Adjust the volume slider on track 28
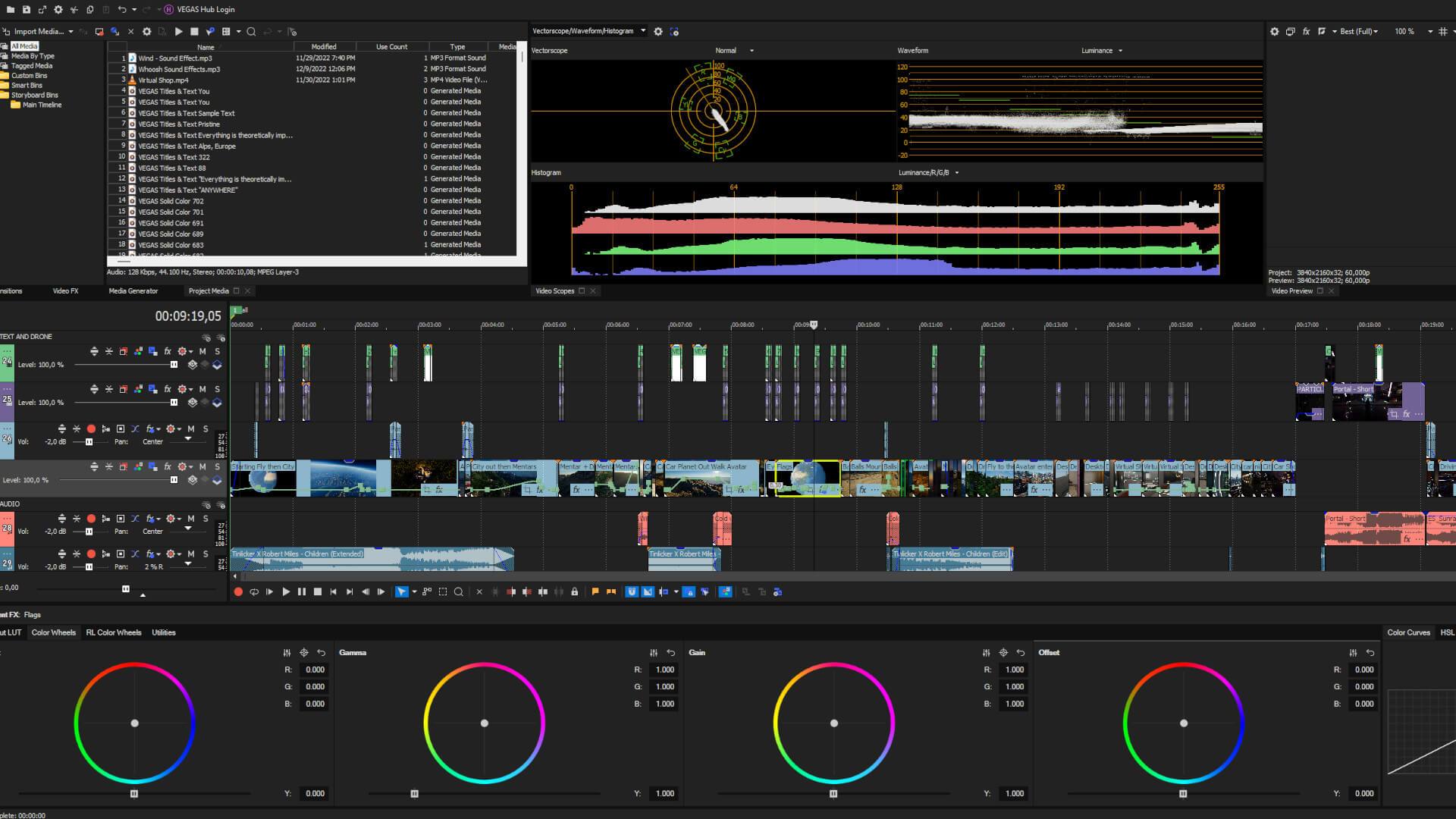Screen dimensions: 1456x819 click(x=89, y=532)
